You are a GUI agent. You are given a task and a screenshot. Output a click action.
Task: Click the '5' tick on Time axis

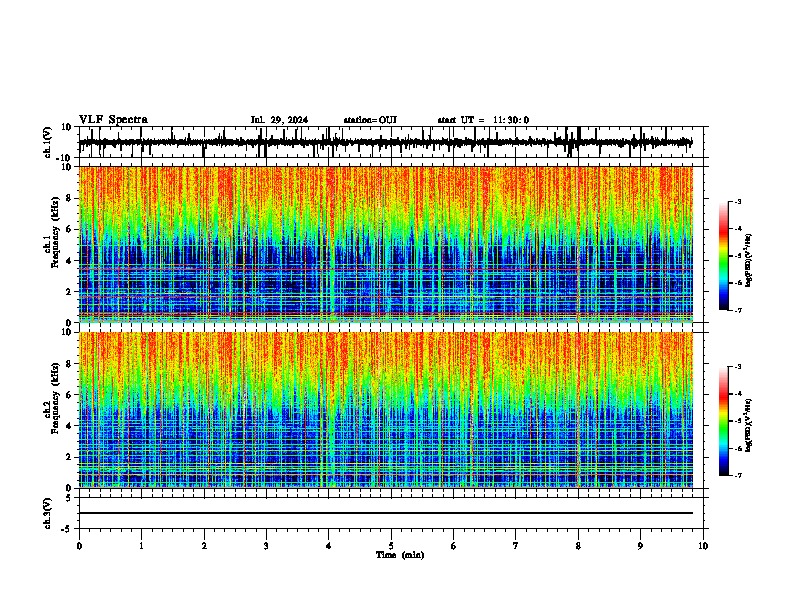point(391,546)
